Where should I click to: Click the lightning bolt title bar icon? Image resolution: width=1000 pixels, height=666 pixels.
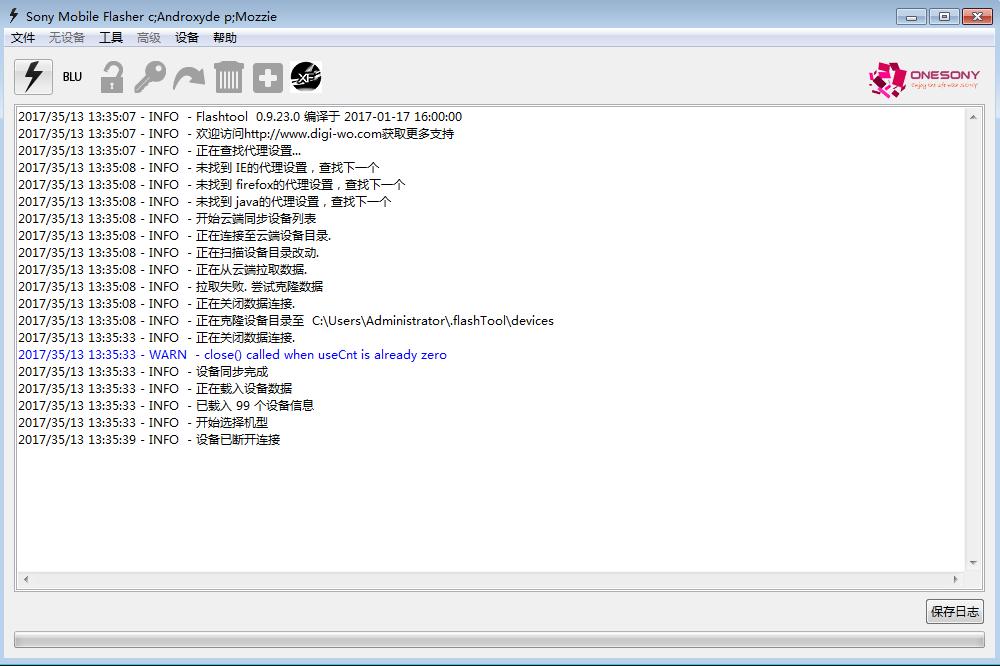pyautogui.click(x=13, y=15)
